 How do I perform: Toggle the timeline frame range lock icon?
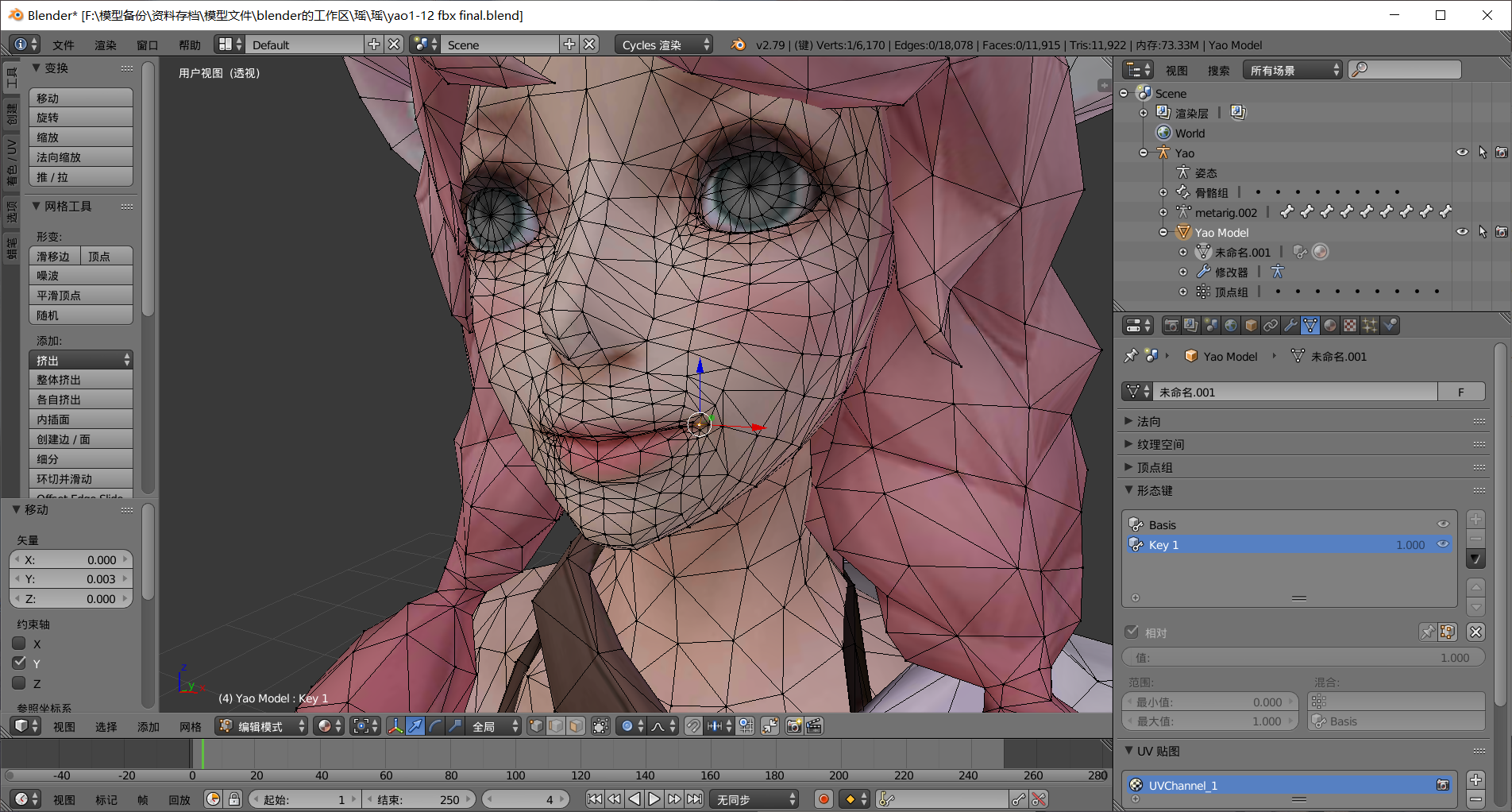pyautogui.click(x=233, y=799)
